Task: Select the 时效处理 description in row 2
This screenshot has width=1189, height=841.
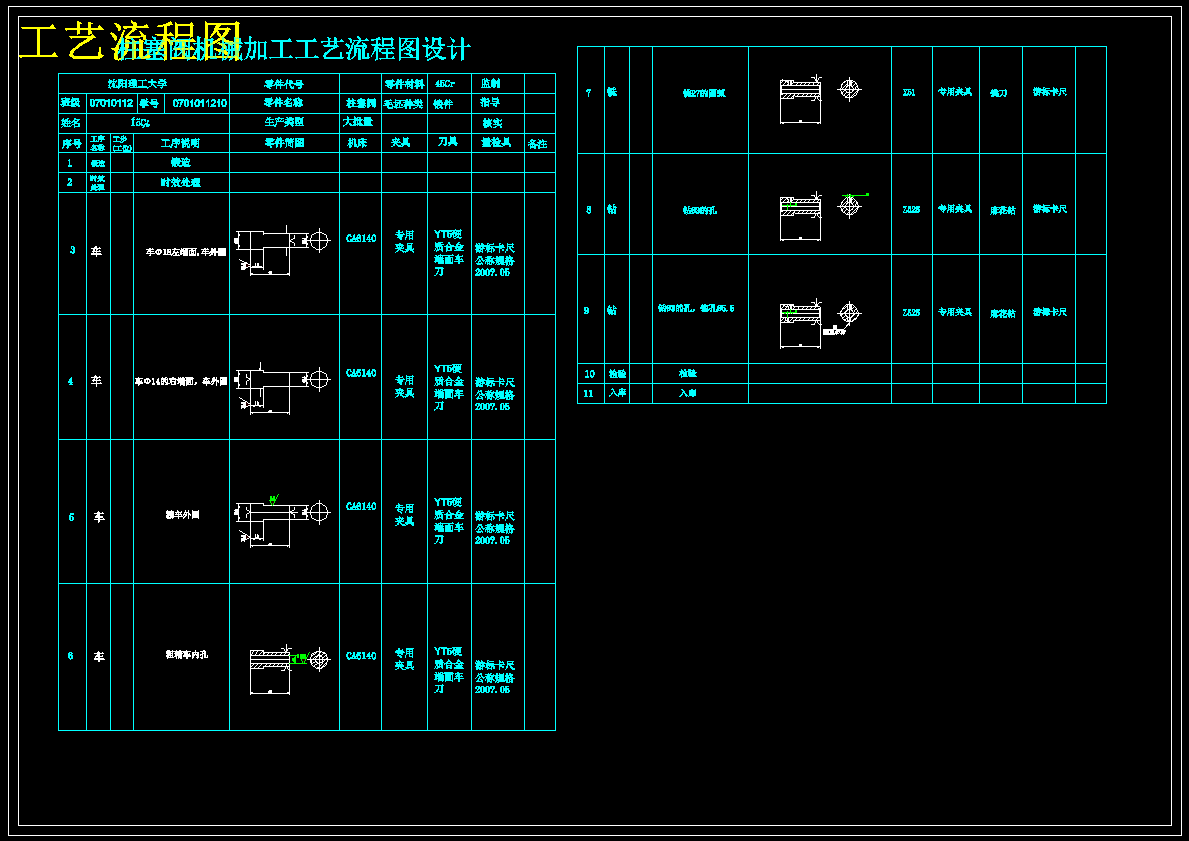Action: point(180,183)
